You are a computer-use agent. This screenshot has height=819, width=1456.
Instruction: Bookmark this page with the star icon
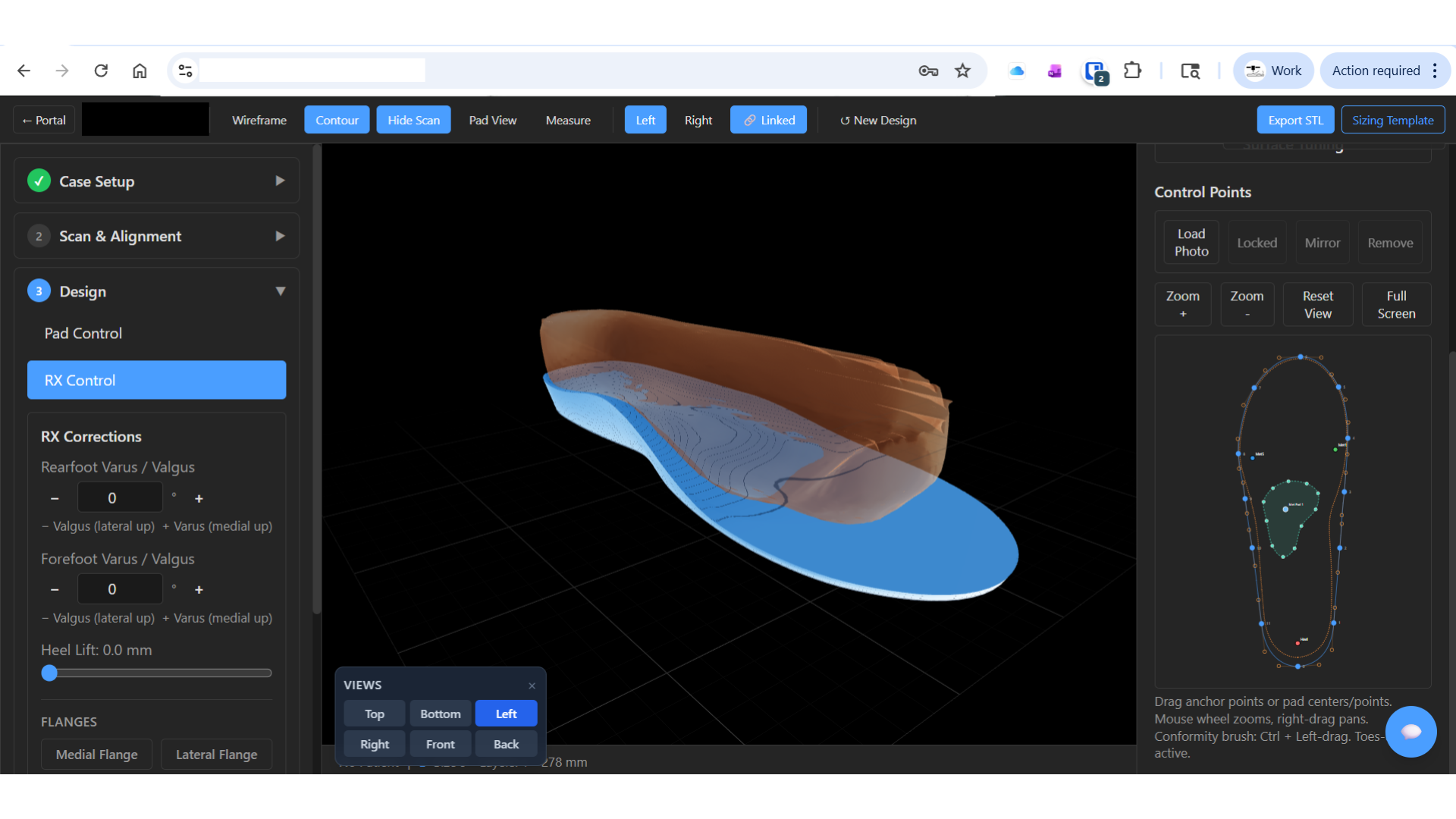pos(962,71)
